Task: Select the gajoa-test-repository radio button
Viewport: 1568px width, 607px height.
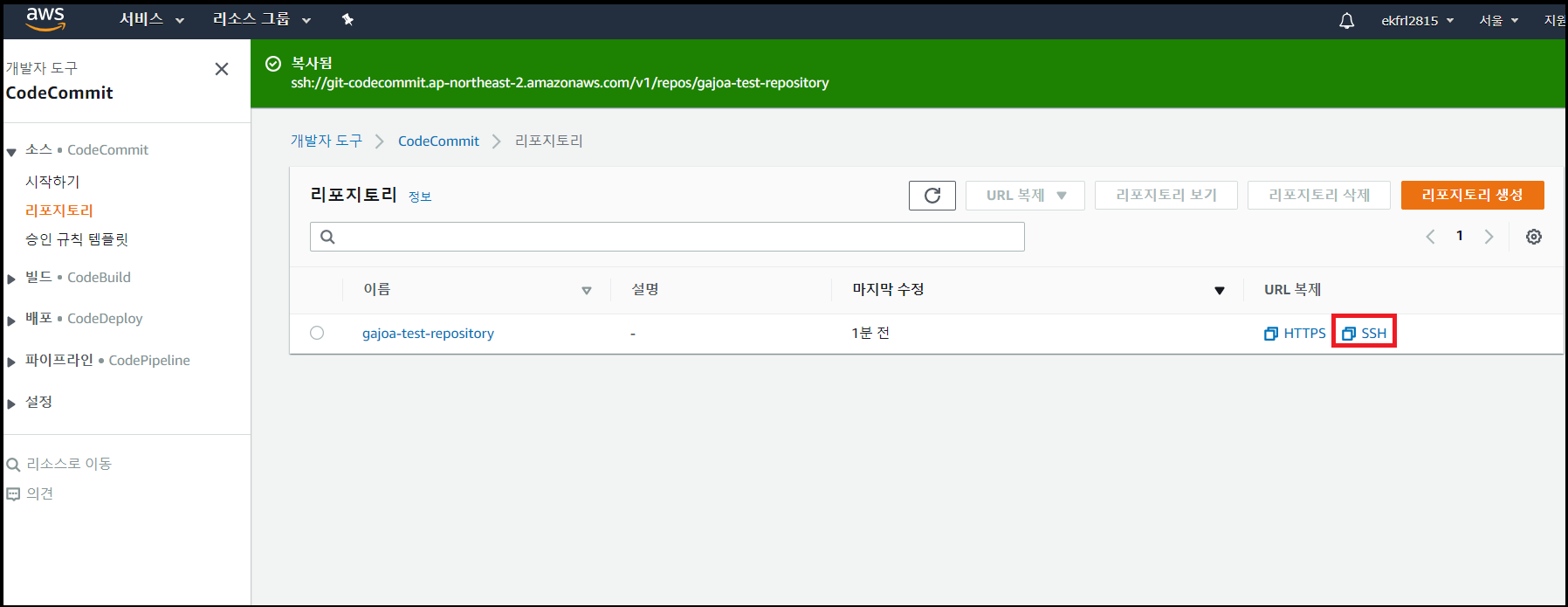Action: point(317,333)
